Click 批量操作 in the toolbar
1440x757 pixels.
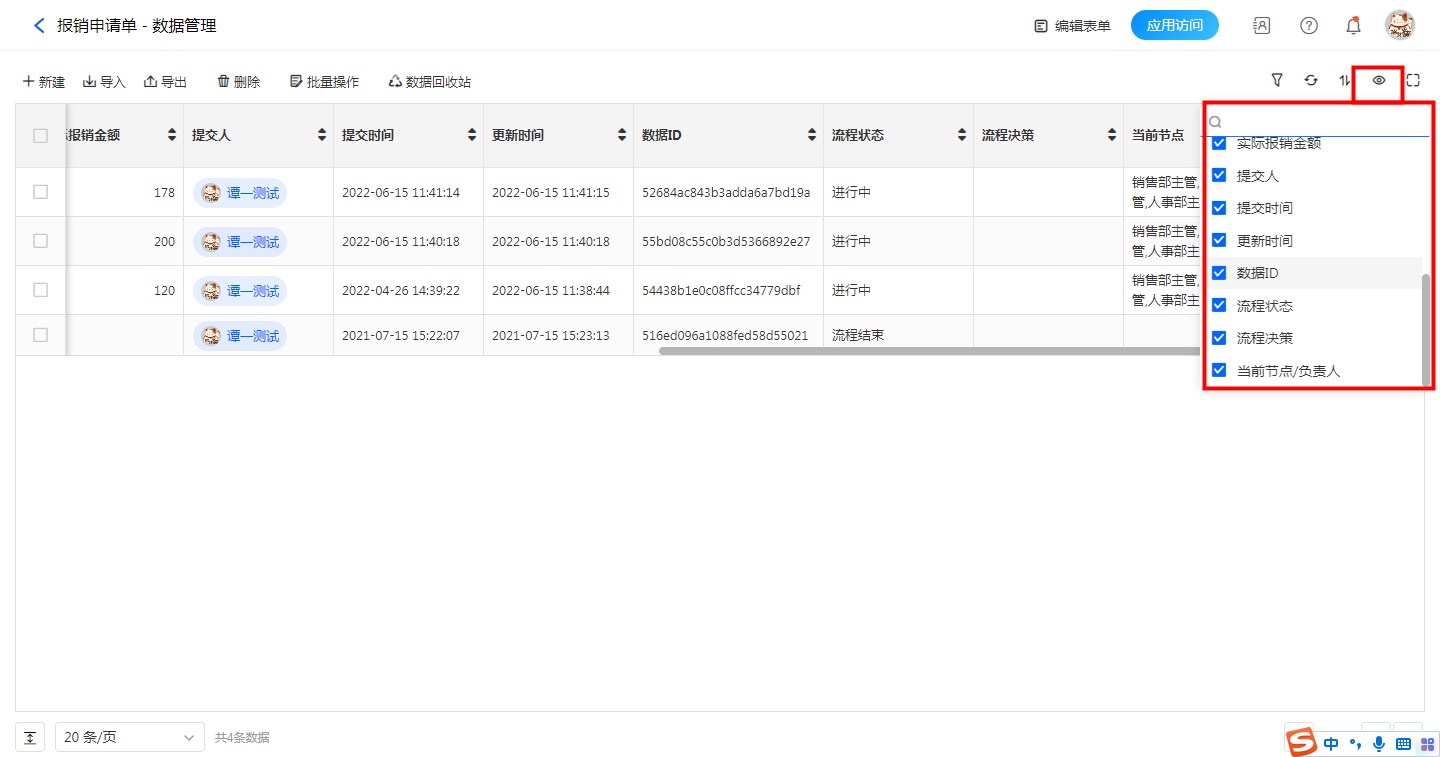(x=324, y=82)
